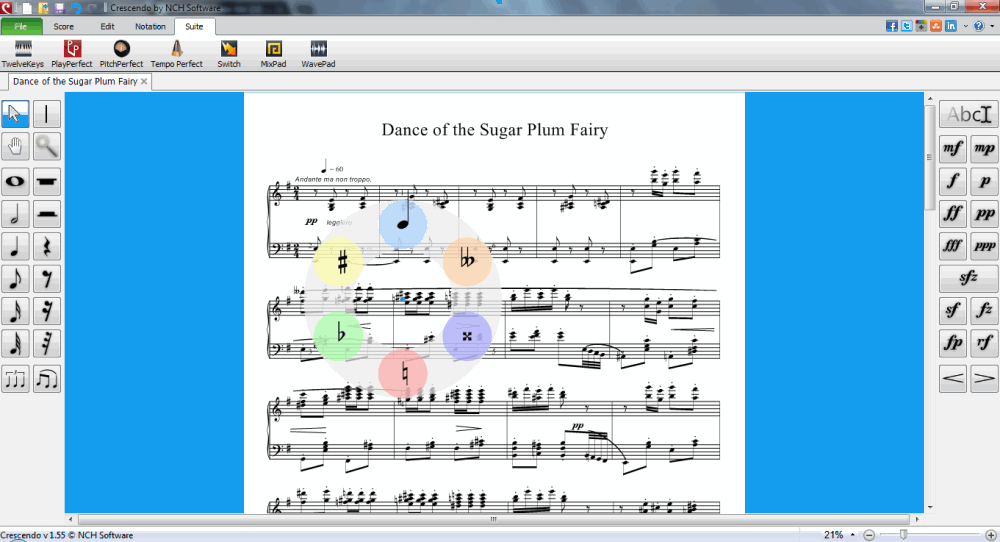Add fortepiano (fp) dynamic
Image resolution: width=1000 pixels, height=542 pixels.
tap(953, 343)
